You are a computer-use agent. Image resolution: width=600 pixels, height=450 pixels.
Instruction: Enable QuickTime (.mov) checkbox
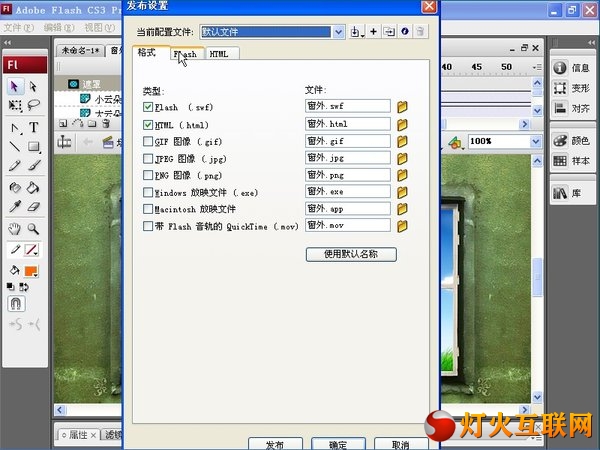(148, 226)
